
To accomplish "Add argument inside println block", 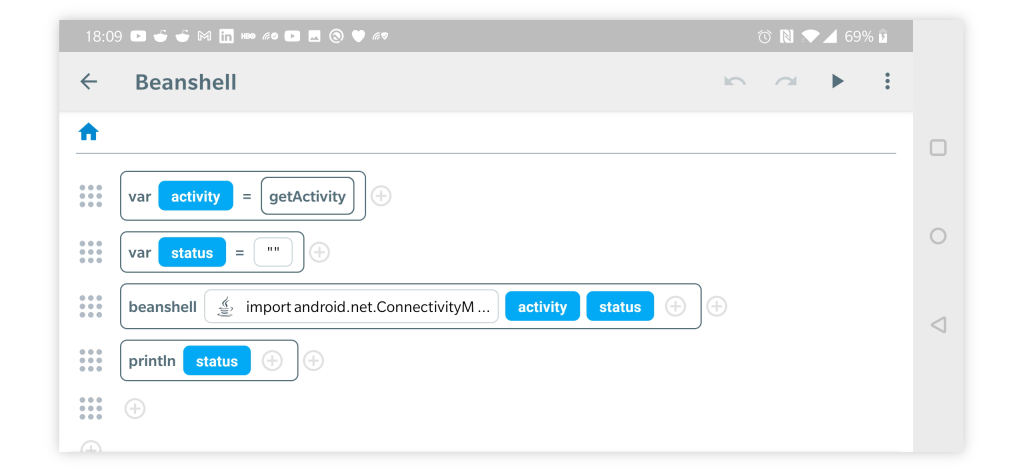I will click(x=272, y=361).
